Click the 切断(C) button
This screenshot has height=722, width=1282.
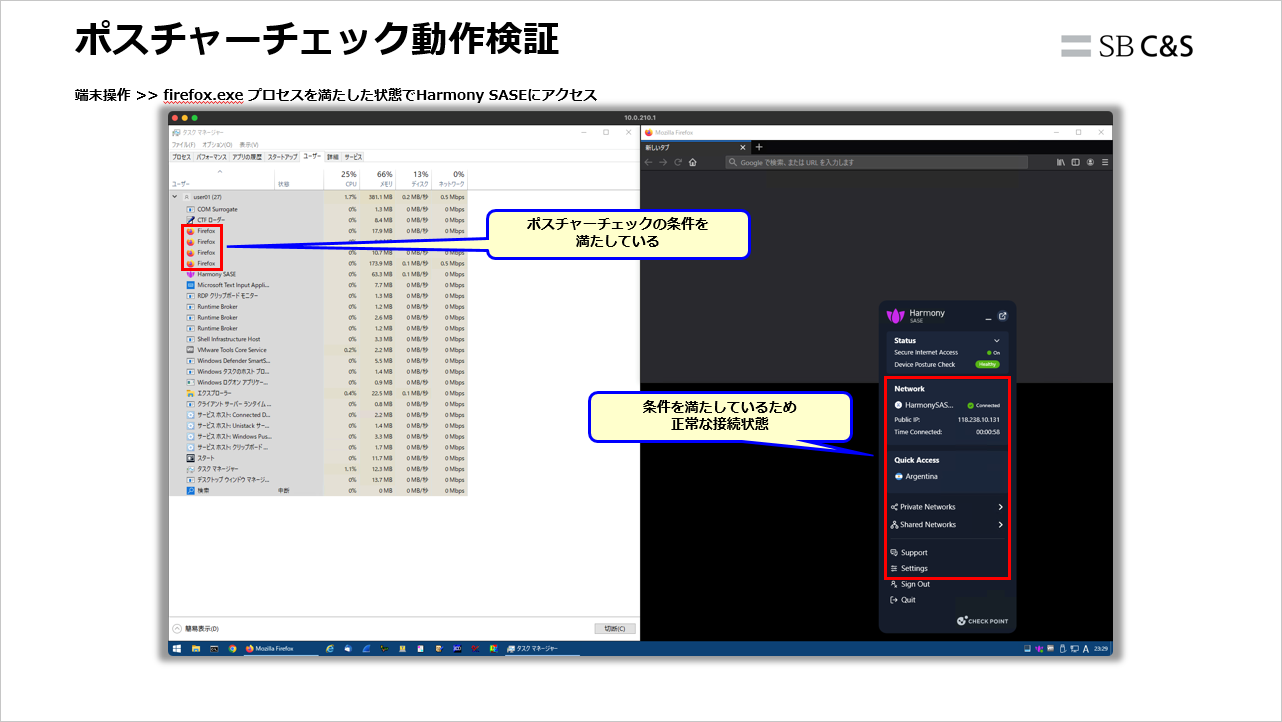[615, 629]
